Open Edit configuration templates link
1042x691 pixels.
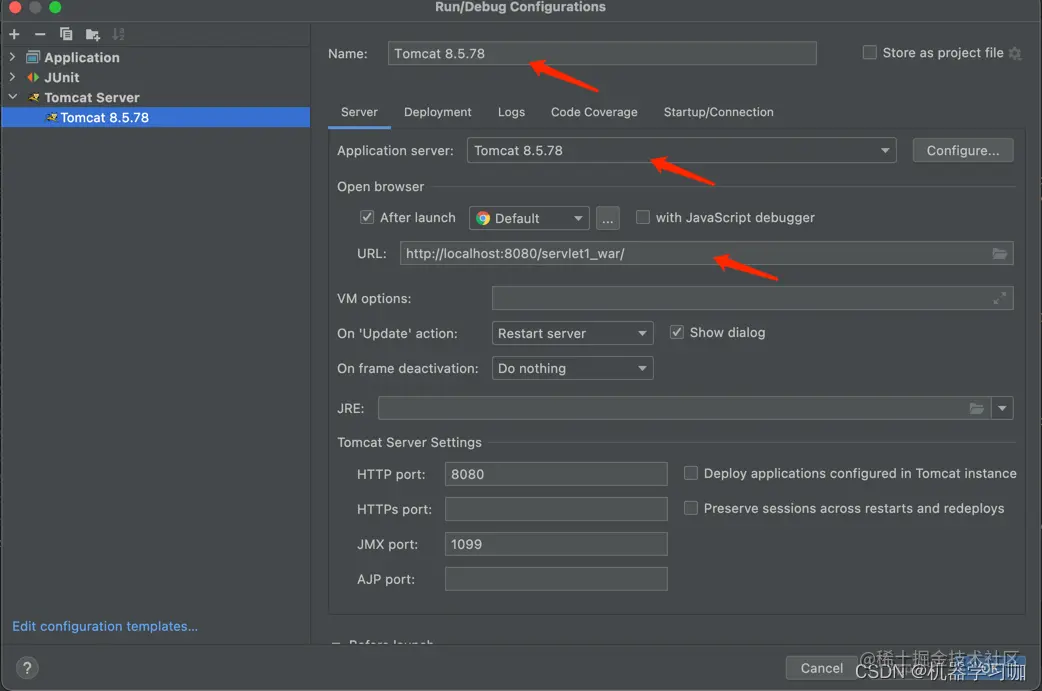105,627
